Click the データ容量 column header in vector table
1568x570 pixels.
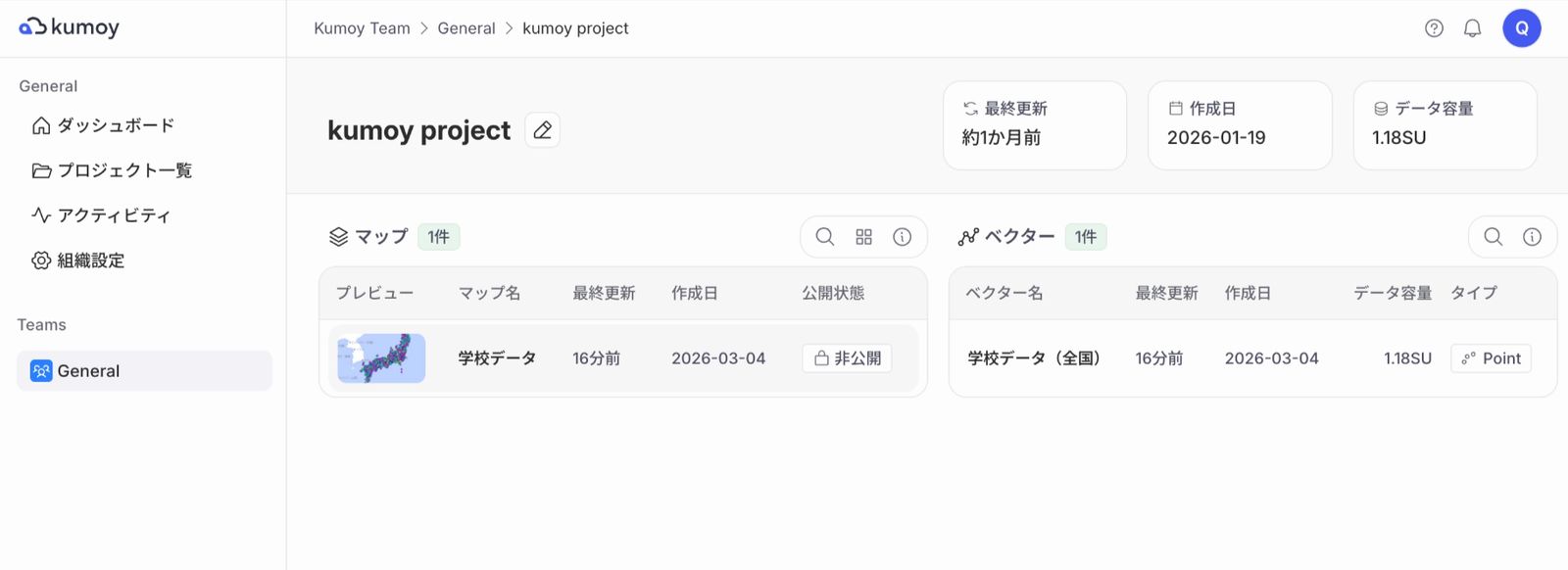click(x=1393, y=293)
